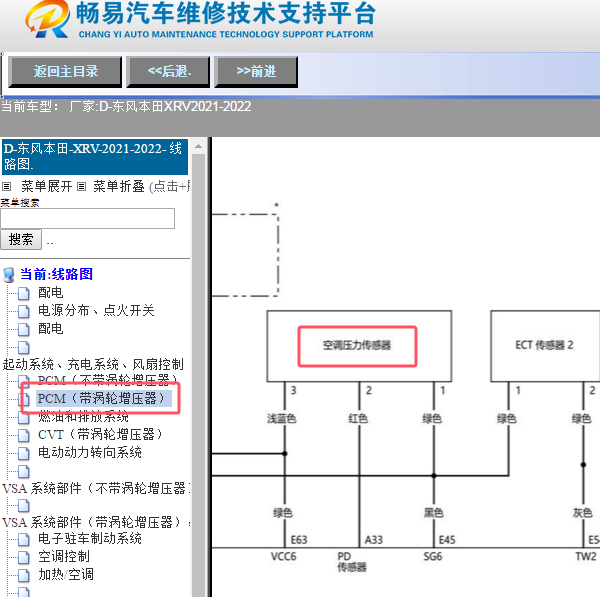Screen dimensions: 600x597
Task: Open PCM(不带涡轮增压器) tree item
Action: [107, 380]
